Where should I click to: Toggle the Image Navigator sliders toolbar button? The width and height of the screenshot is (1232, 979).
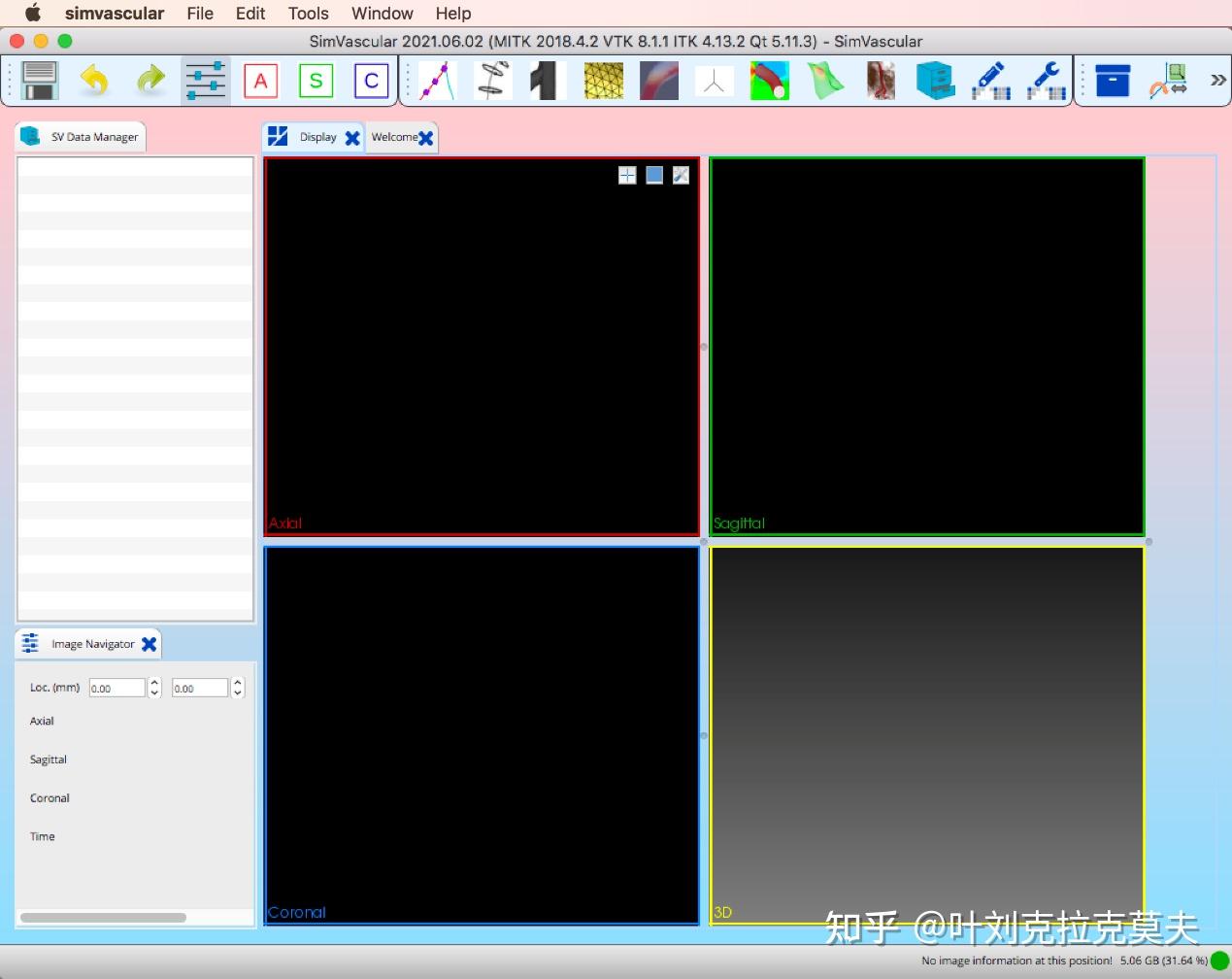click(205, 81)
